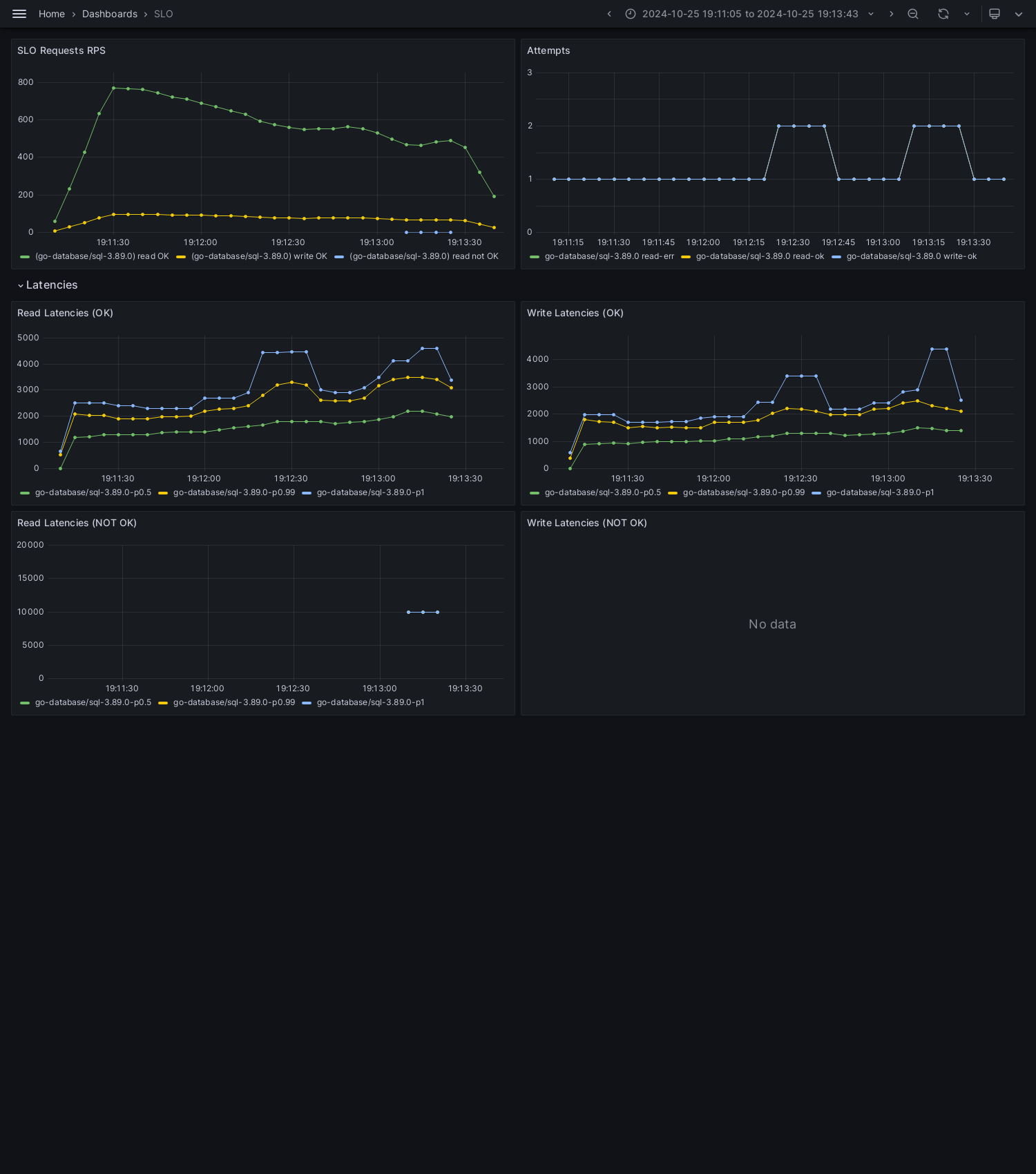Open the refresh interval dropdown
Screen dimensions: 1036x1174
[x=967, y=14]
